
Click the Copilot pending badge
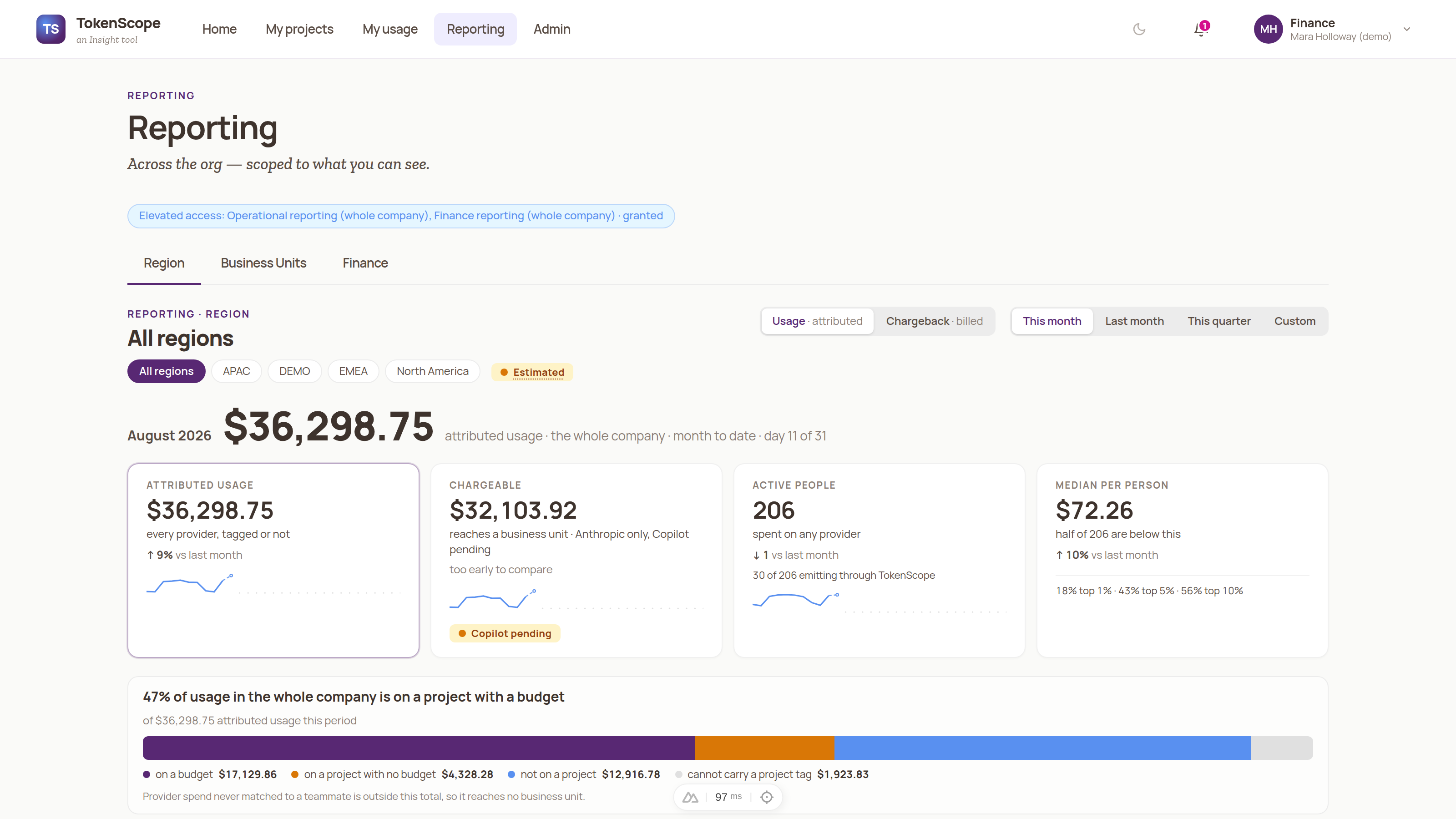pyautogui.click(x=505, y=634)
